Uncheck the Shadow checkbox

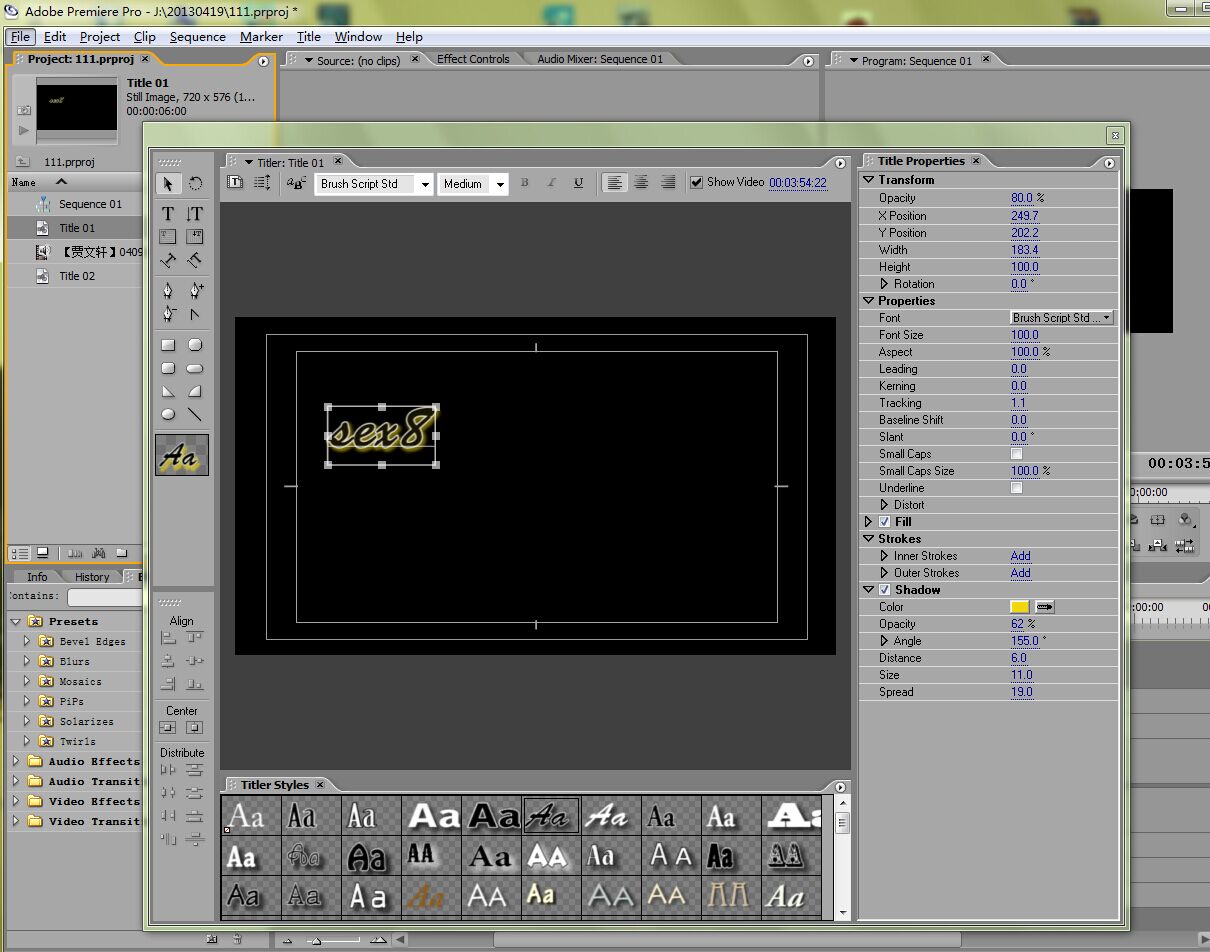(x=884, y=590)
